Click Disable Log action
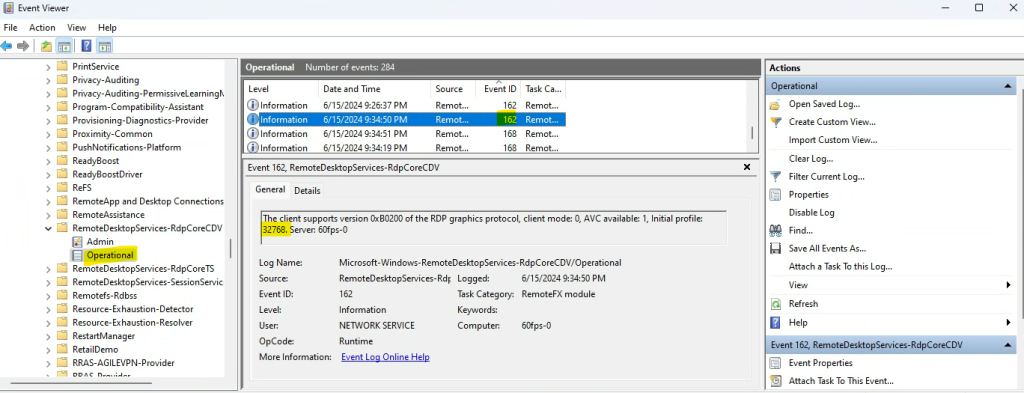 point(812,213)
